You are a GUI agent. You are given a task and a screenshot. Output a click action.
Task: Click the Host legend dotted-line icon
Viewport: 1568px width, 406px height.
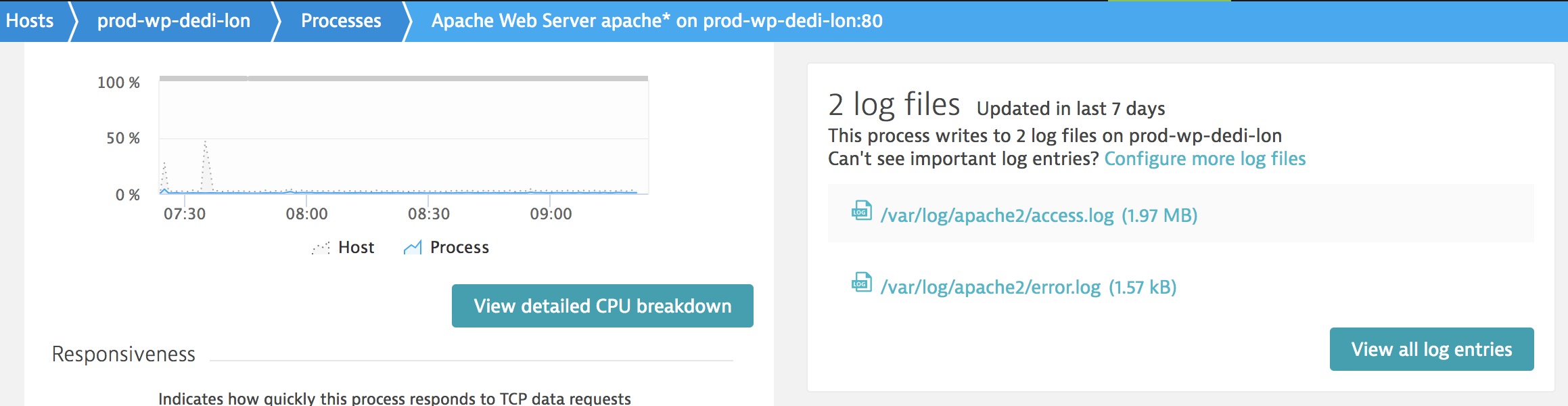pyautogui.click(x=321, y=248)
